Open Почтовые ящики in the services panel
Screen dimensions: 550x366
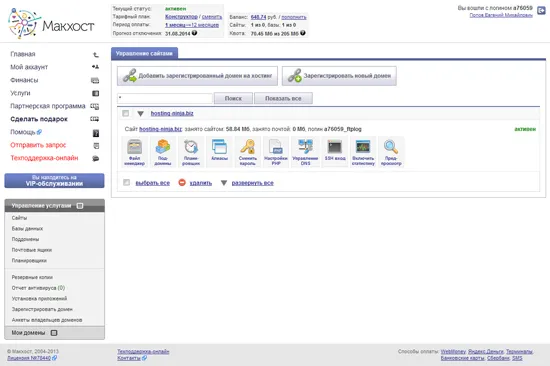(32, 250)
